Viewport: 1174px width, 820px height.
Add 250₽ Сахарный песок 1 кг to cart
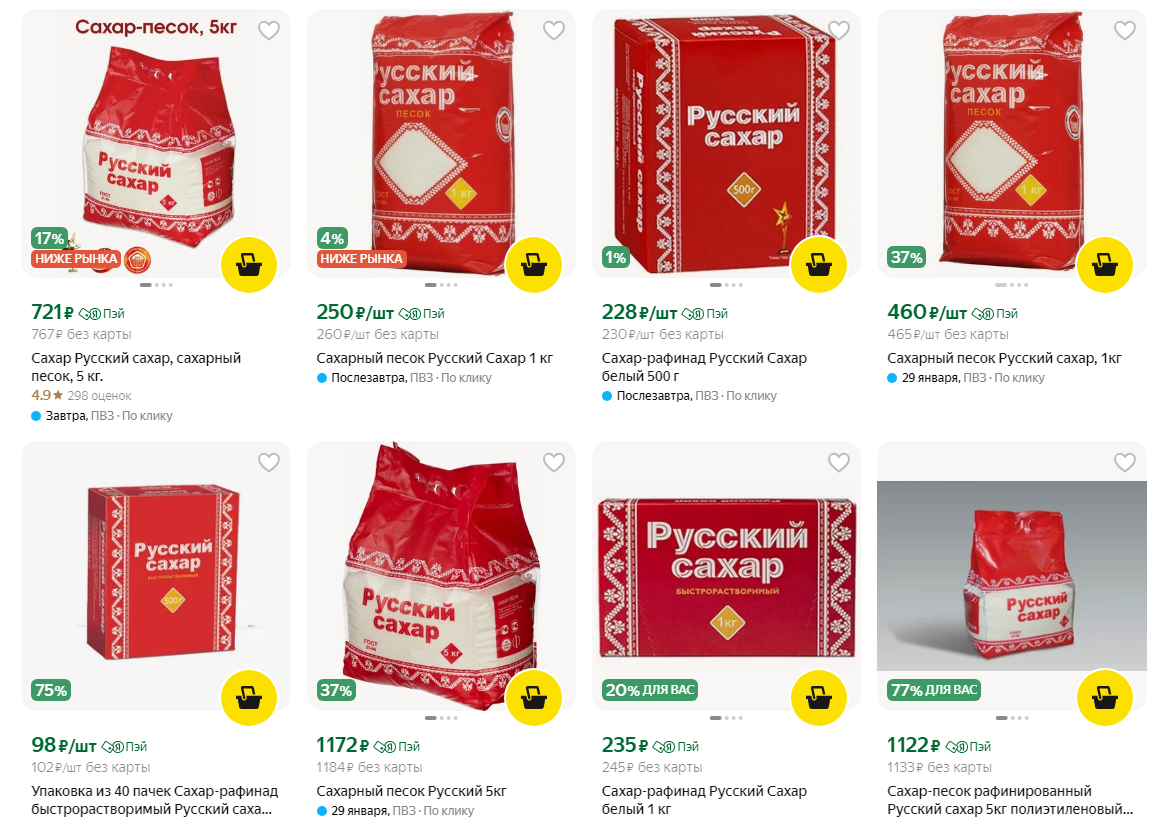(x=534, y=265)
